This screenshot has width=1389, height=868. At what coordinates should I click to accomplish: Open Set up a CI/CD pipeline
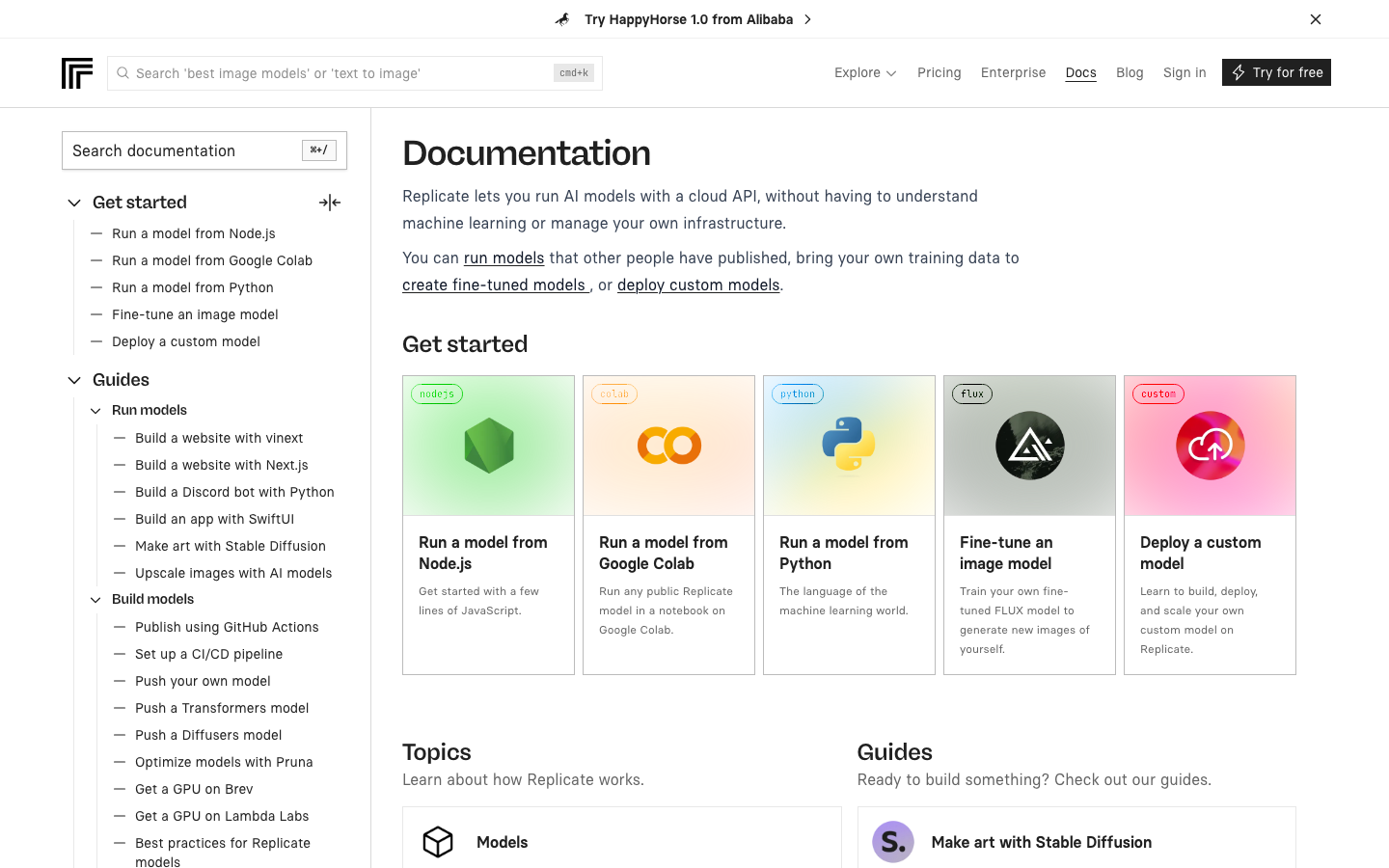209,654
